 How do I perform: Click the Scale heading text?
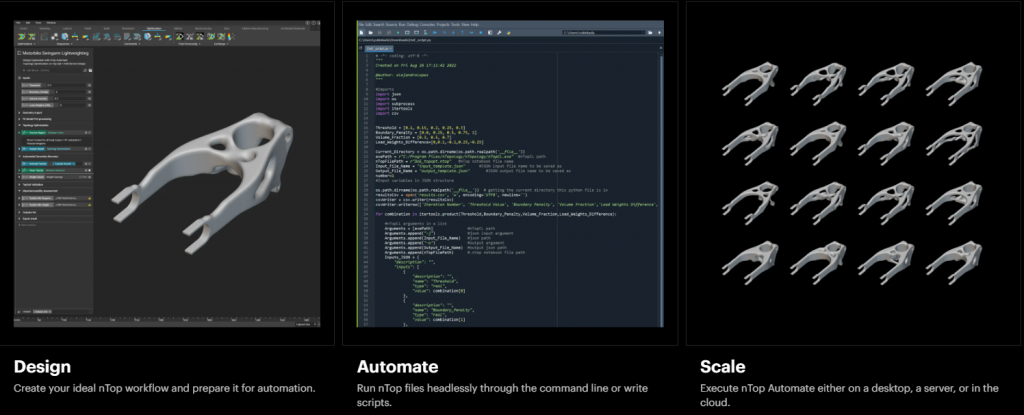click(x=722, y=366)
